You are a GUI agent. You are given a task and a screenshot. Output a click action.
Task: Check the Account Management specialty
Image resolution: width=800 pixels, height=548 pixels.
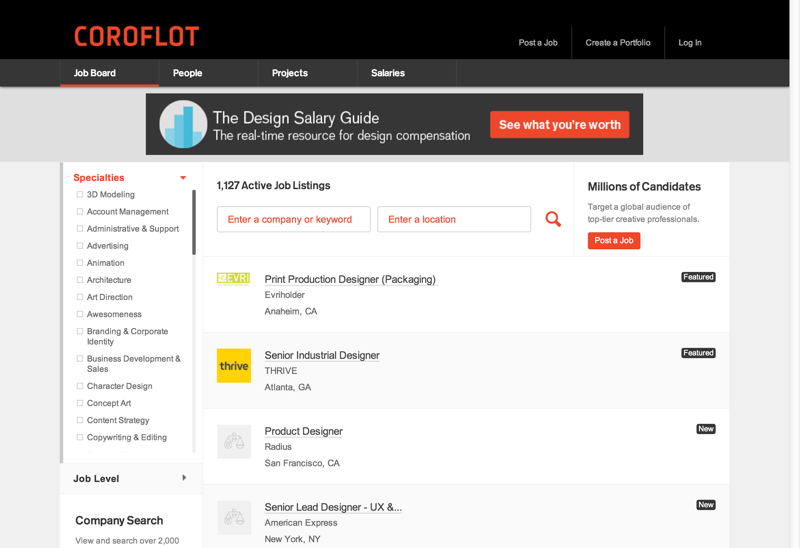coord(80,211)
